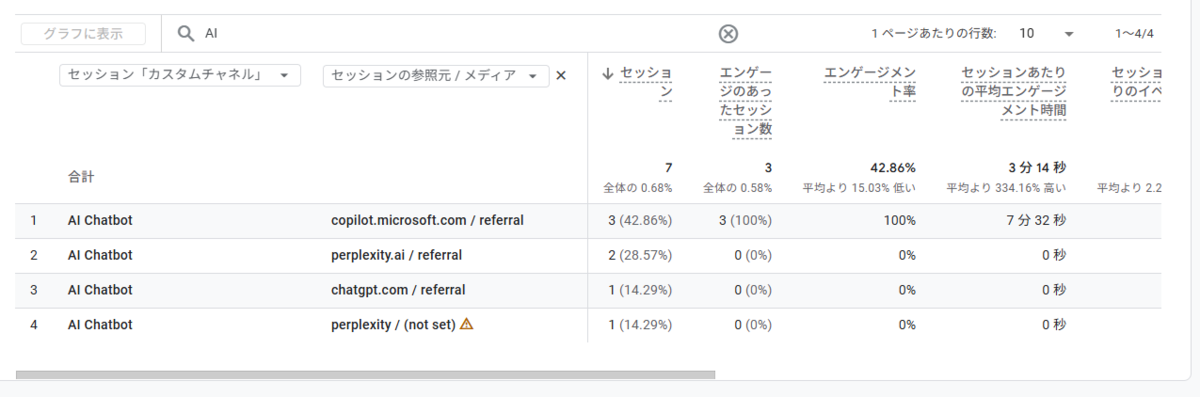Screen dimensions: 1200x397
Task: Open the セッションの参照元 / メディア dropdown
Action: pyautogui.click(x=436, y=75)
